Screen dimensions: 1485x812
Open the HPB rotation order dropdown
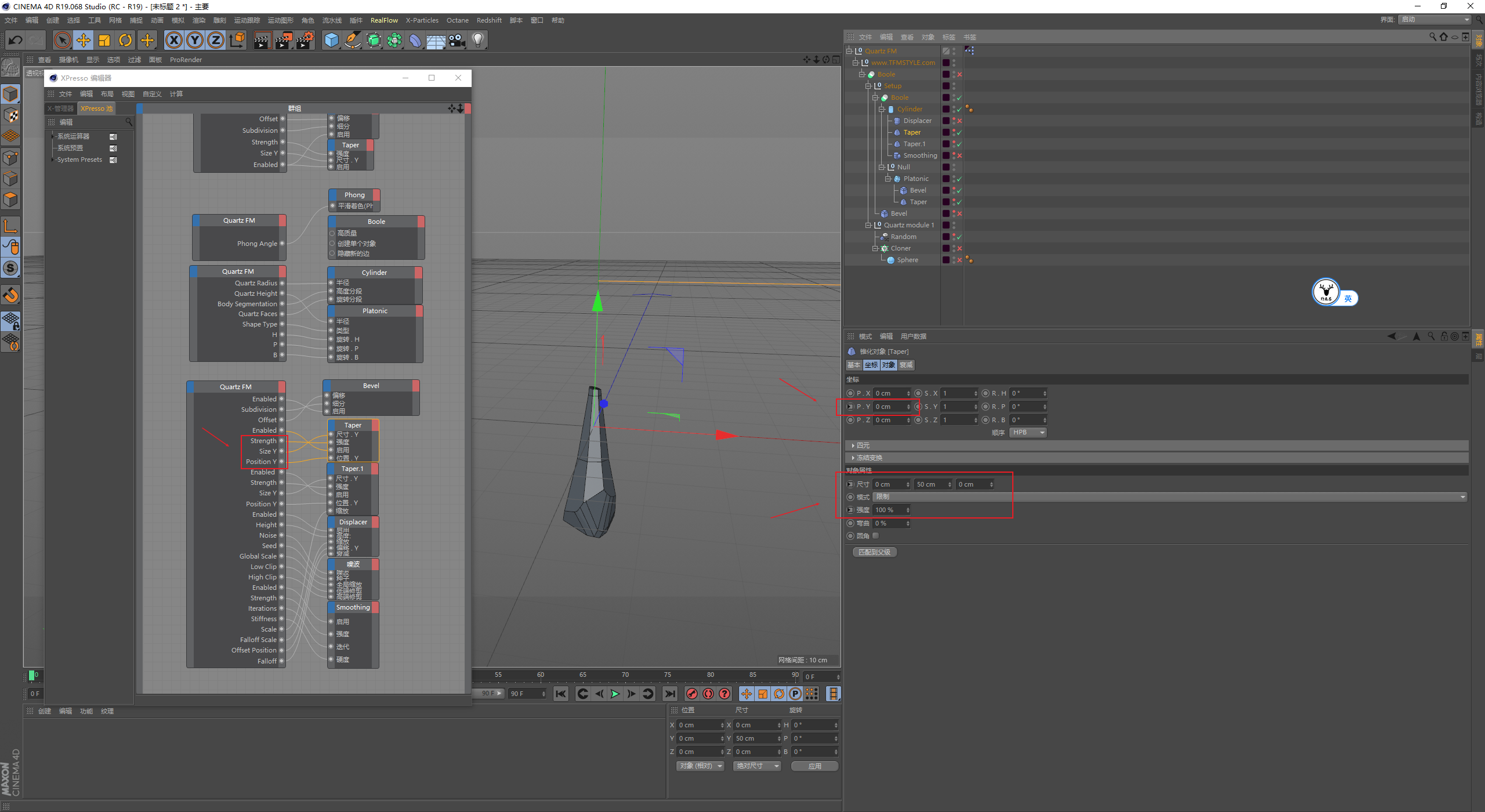(1028, 433)
